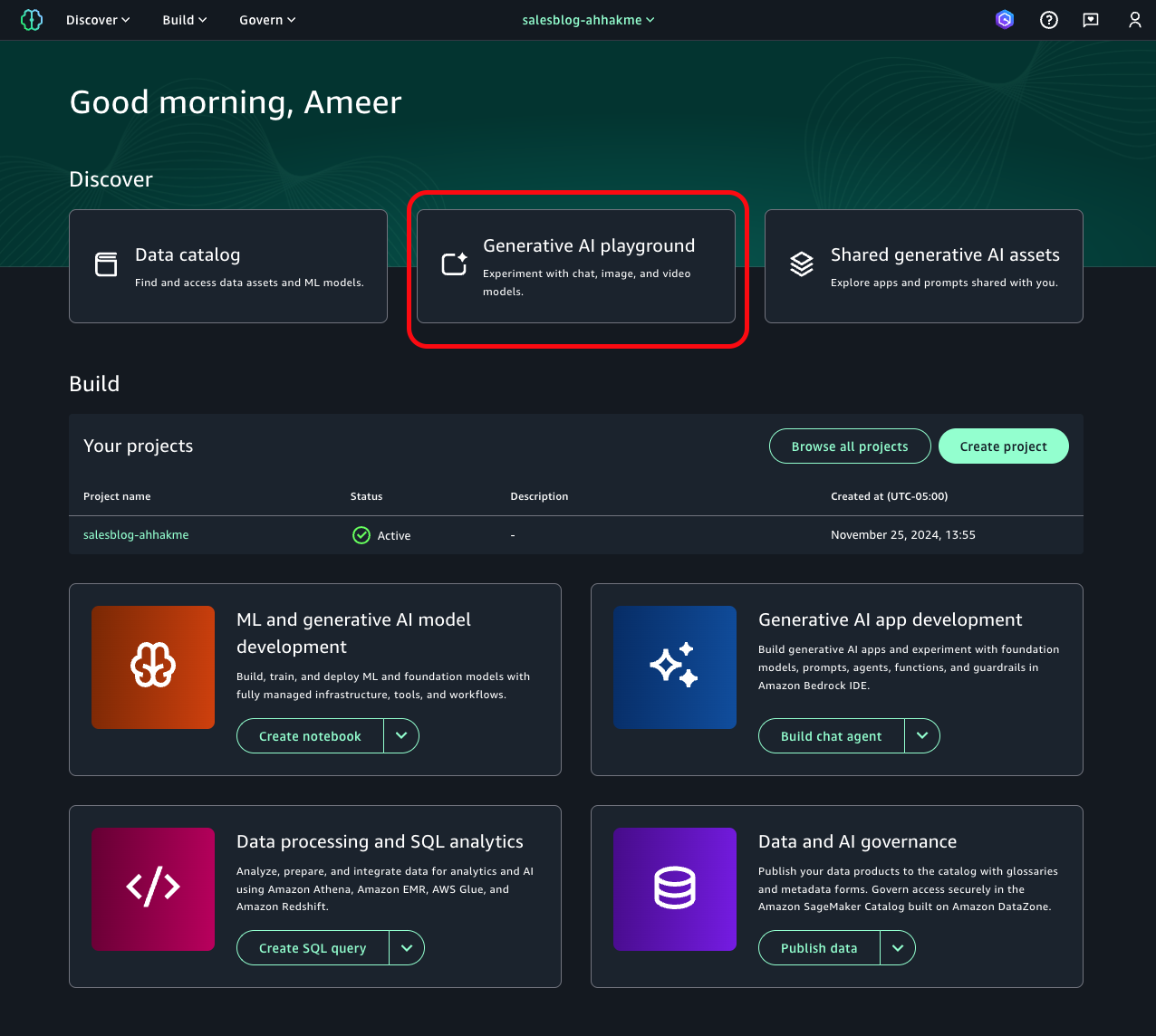The width and height of the screenshot is (1156, 1036).
Task: Click Browse all projects
Action: [849, 446]
